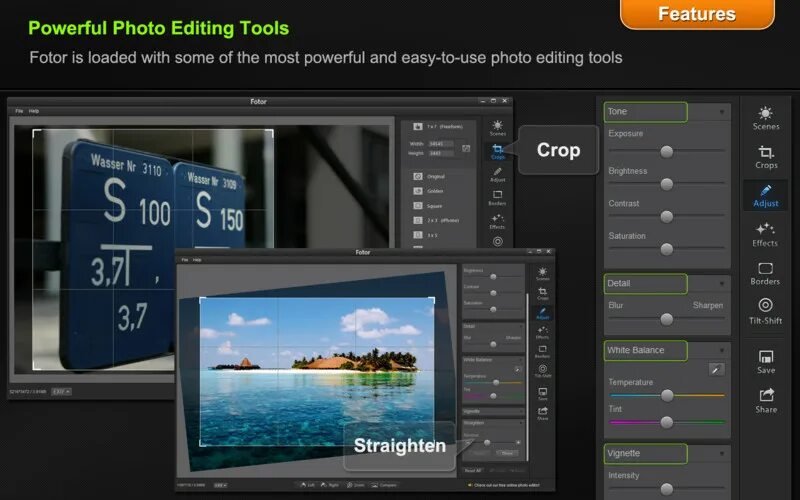Pick white balance eyedropper in enlarged panel
Image resolution: width=800 pixels, height=500 pixels.
(x=716, y=369)
